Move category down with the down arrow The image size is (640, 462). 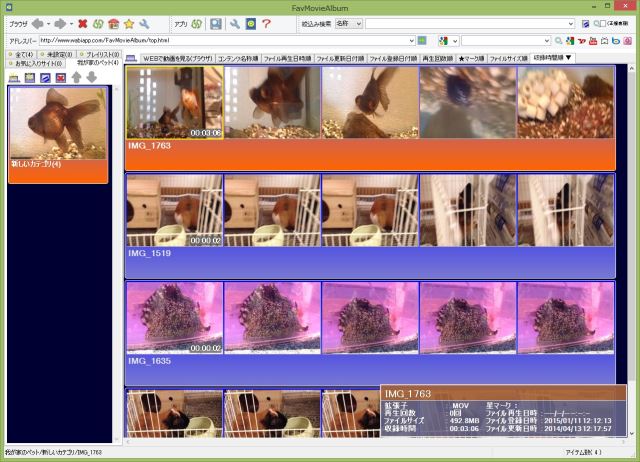point(91,78)
